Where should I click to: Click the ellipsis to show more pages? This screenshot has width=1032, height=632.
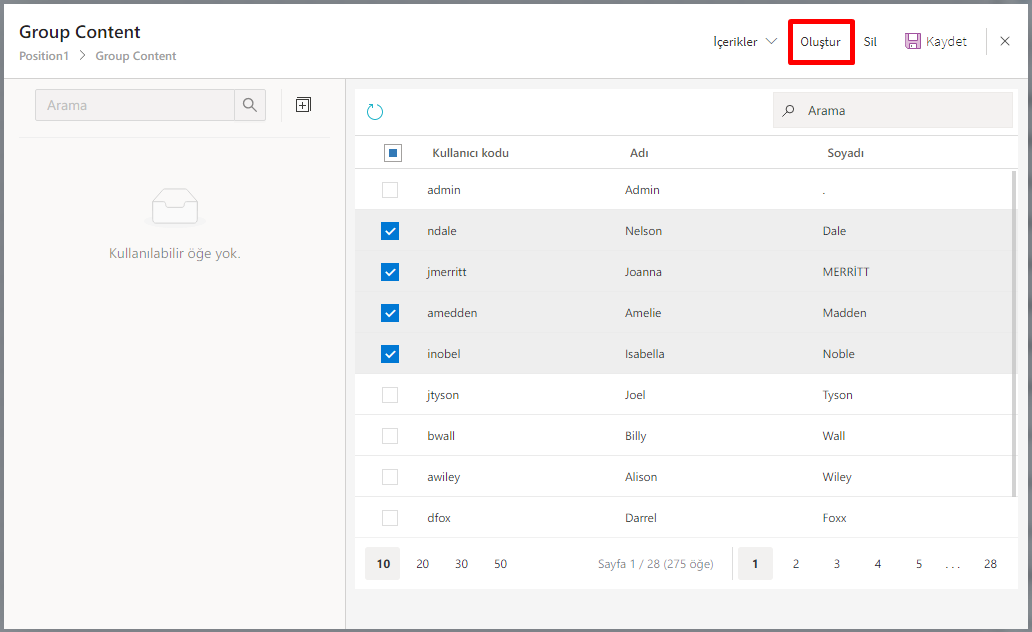pyautogui.click(x=952, y=565)
